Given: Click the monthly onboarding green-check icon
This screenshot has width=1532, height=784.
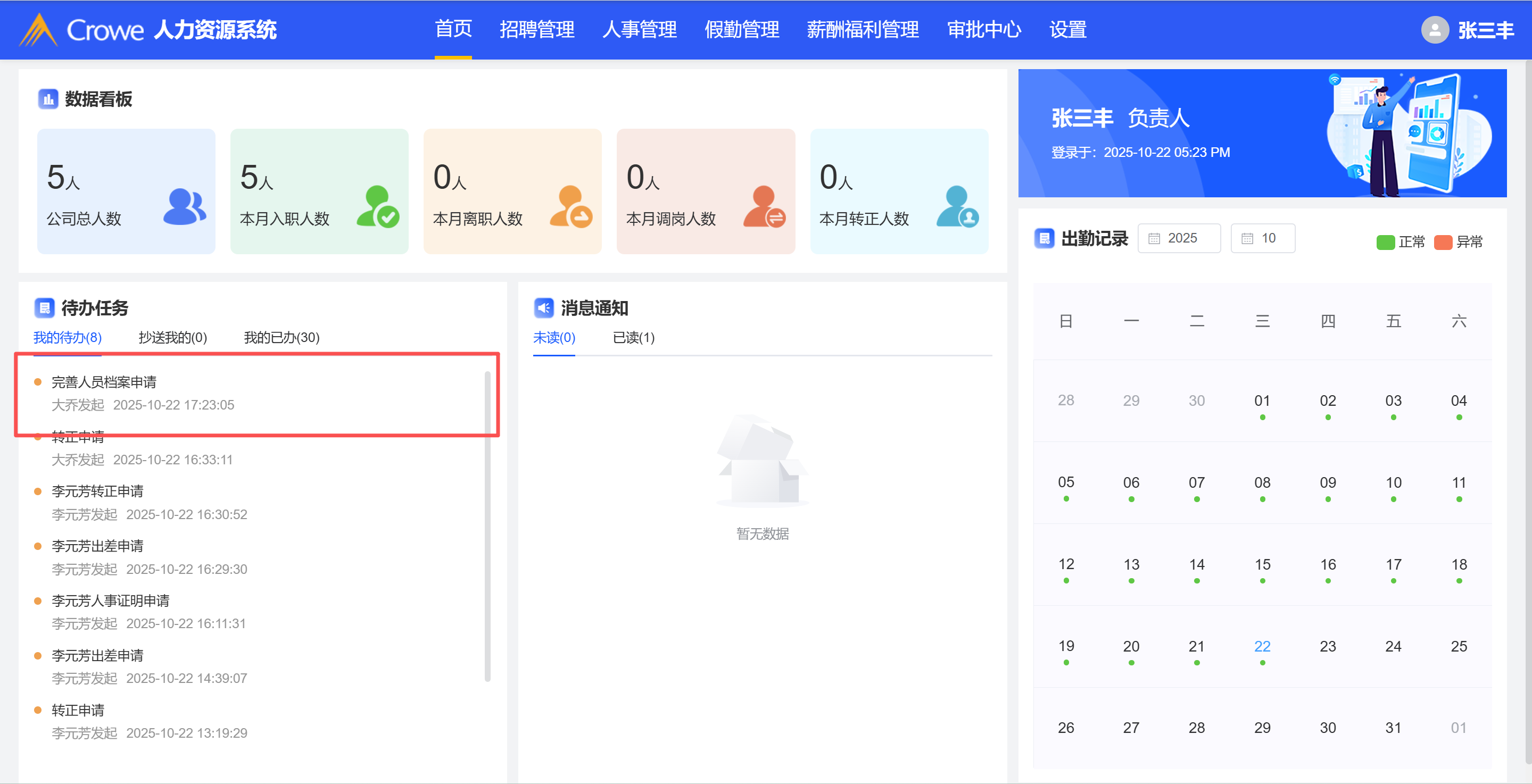Looking at the screenshot, I should [x=378, y=207].
